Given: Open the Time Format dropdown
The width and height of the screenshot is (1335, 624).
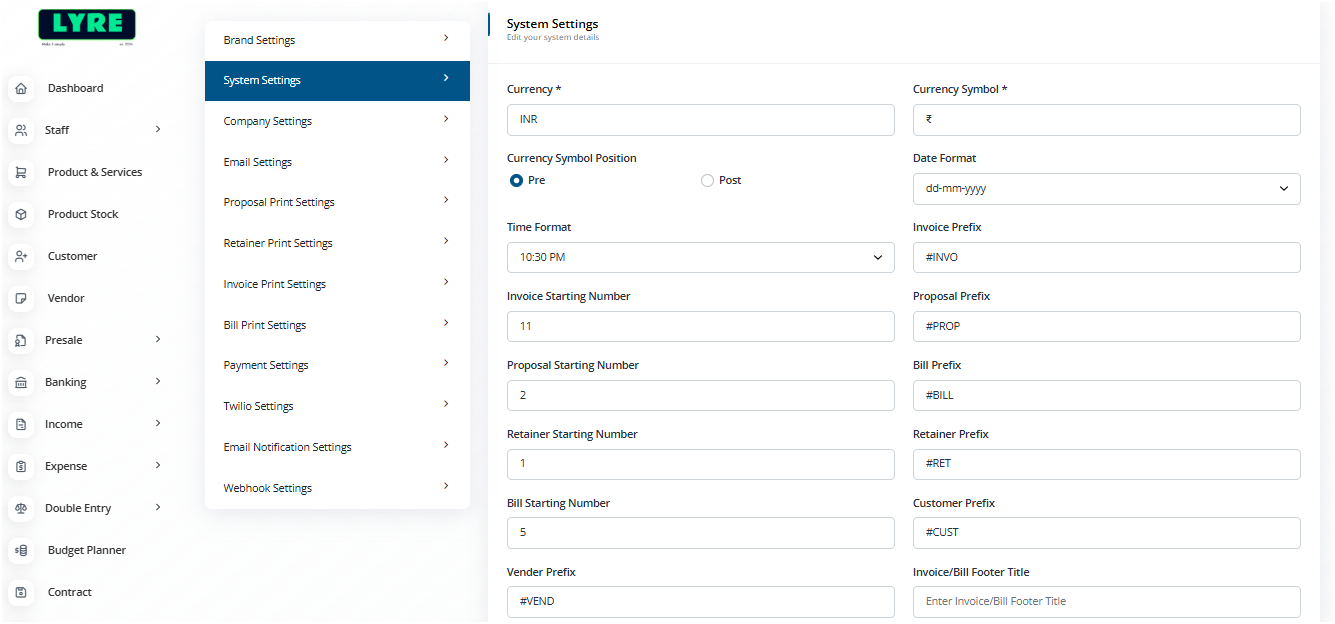Looking at the screenshot, I should pyautogui.click(x=700, y=258).
